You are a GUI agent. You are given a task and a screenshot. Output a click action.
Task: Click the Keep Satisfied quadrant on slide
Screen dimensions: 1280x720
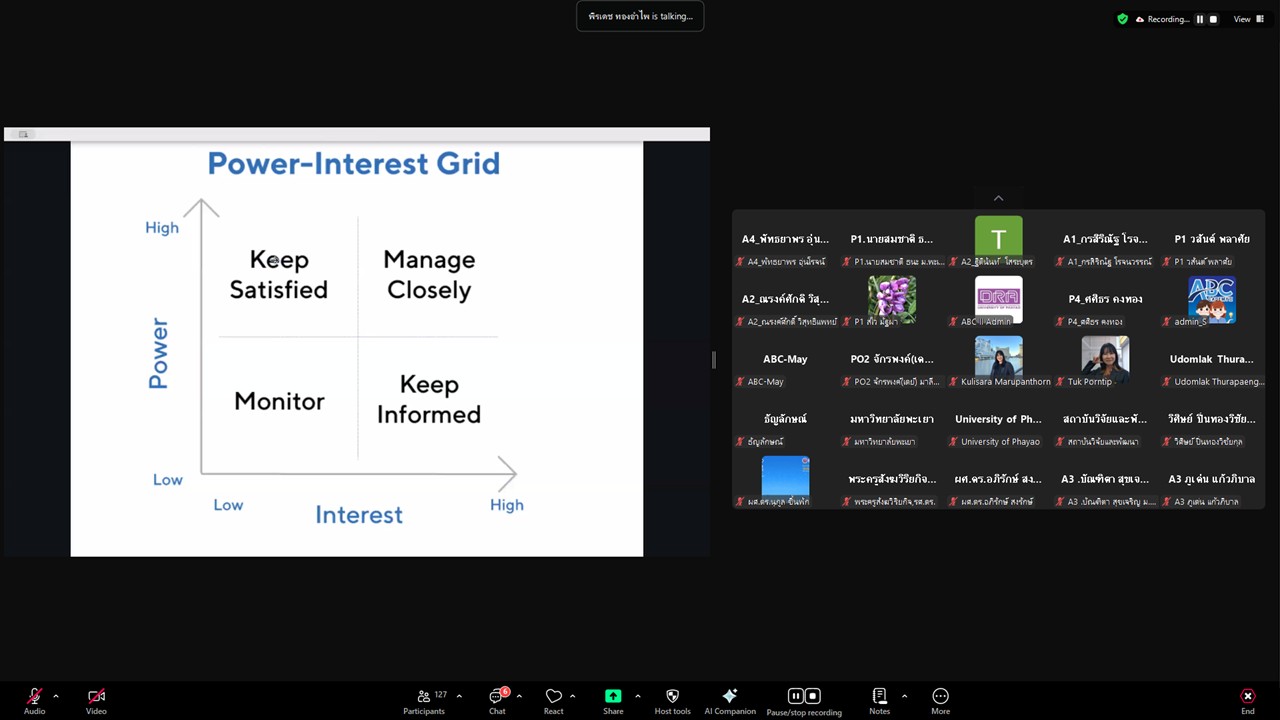279,275
